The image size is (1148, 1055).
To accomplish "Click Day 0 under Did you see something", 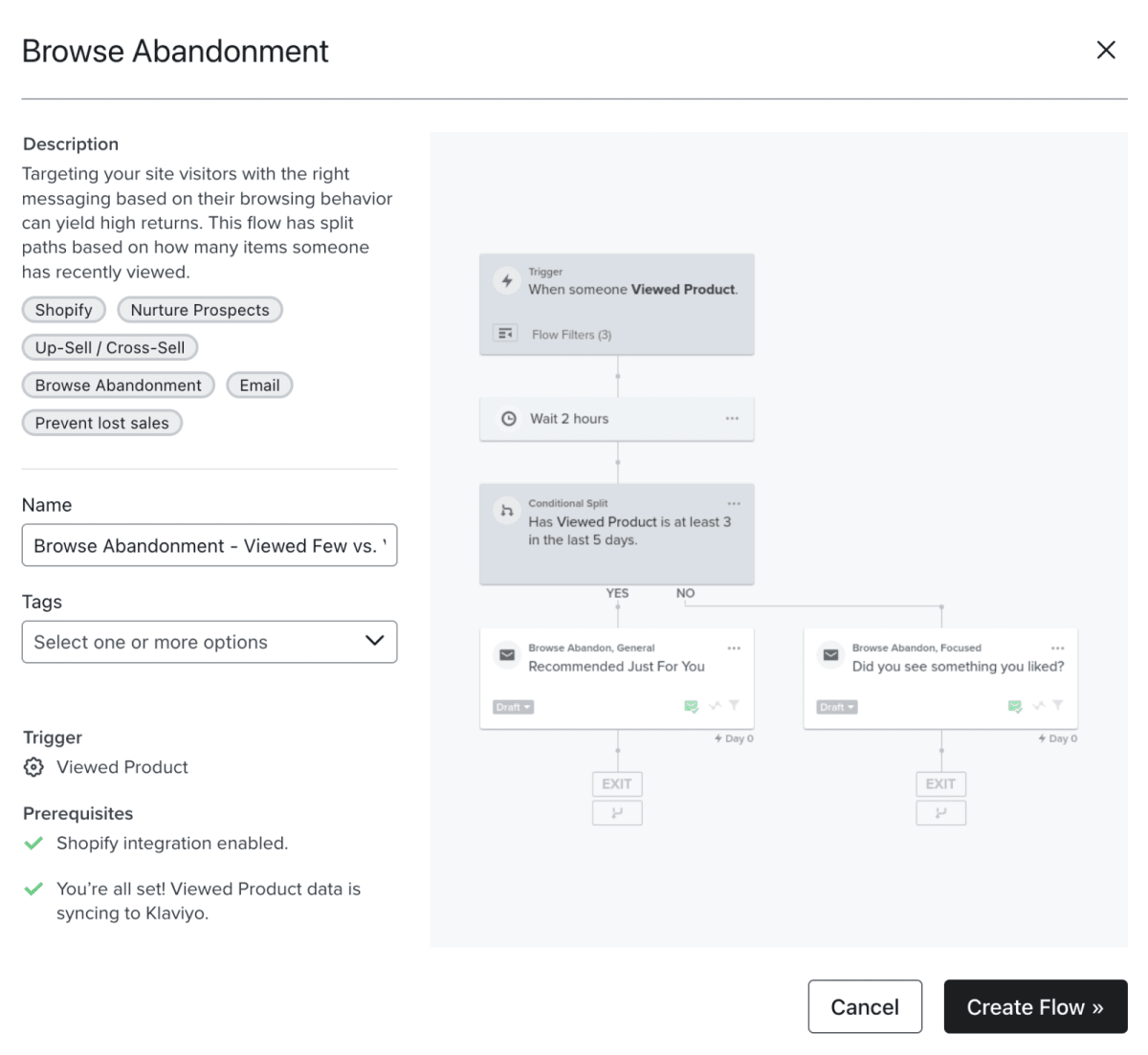I will click(1058, 738).
